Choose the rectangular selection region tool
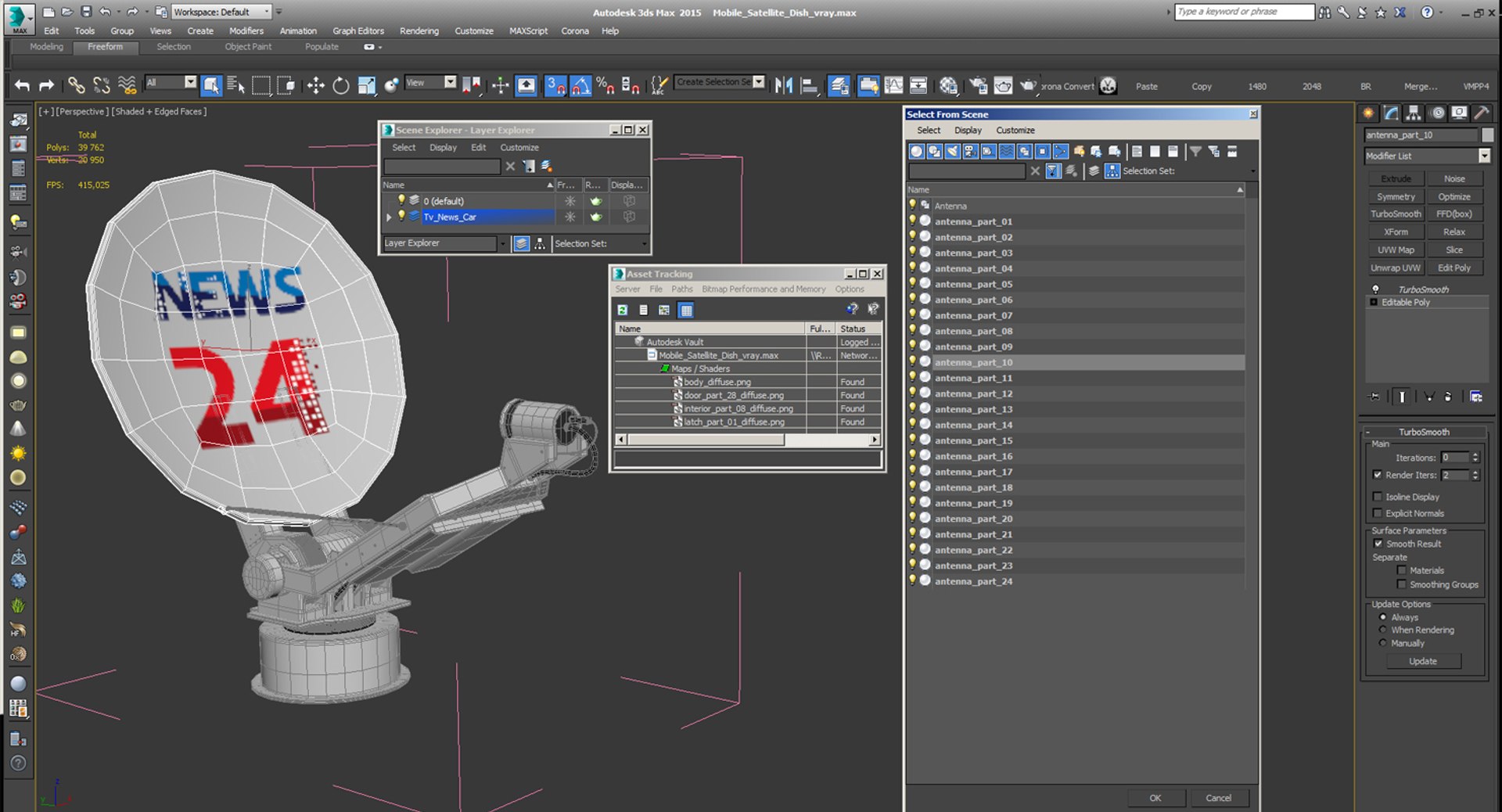Screen dimensions: 1502x812 (261, 85)
